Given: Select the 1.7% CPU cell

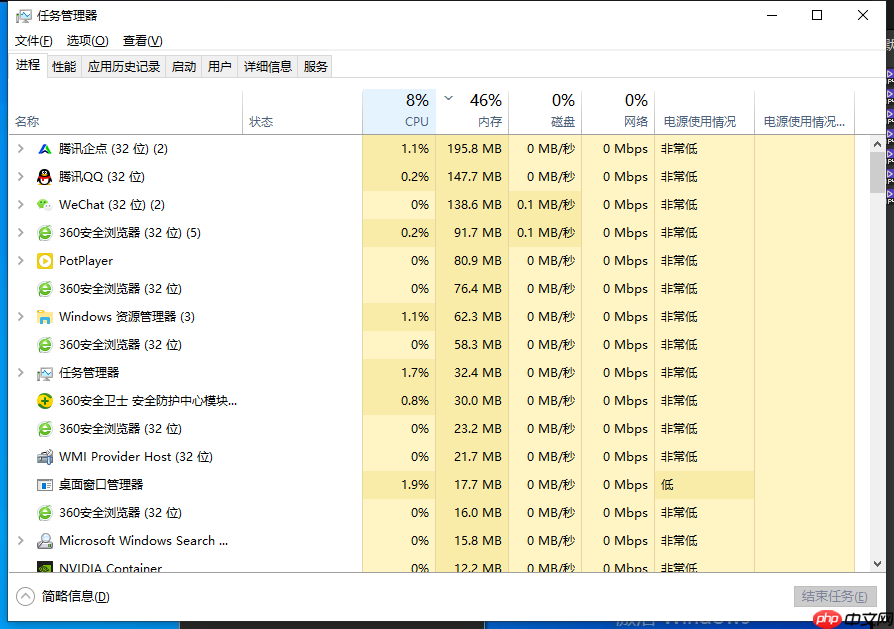Looking at the screenshot, I should [x=399, y=373].
